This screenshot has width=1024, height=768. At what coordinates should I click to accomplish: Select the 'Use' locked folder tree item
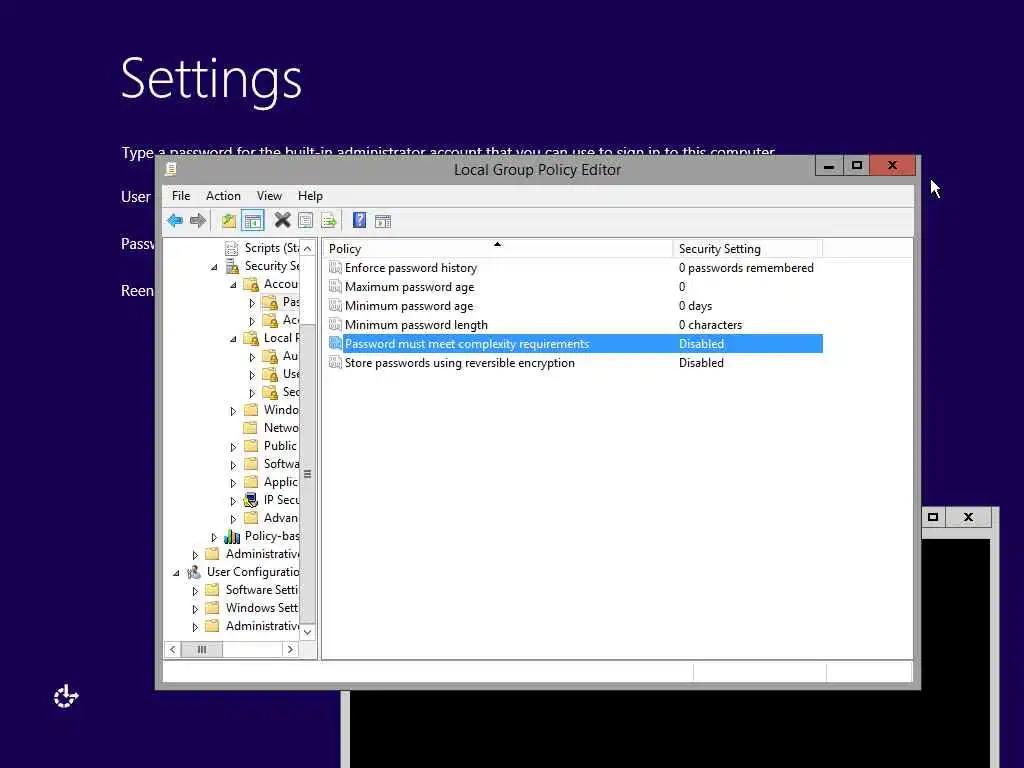click(291, 374)
